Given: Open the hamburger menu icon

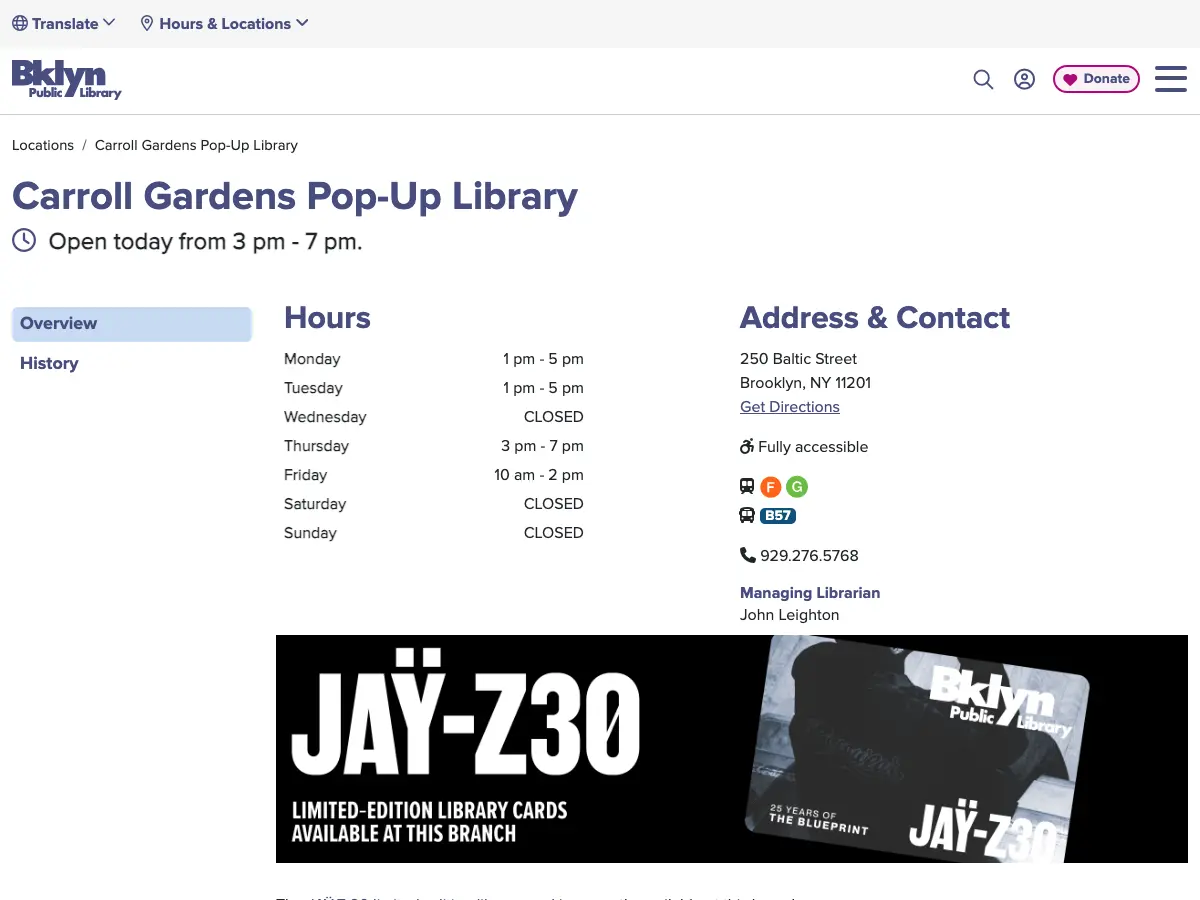Looking at the screenshot, I should pos(1170,79).
